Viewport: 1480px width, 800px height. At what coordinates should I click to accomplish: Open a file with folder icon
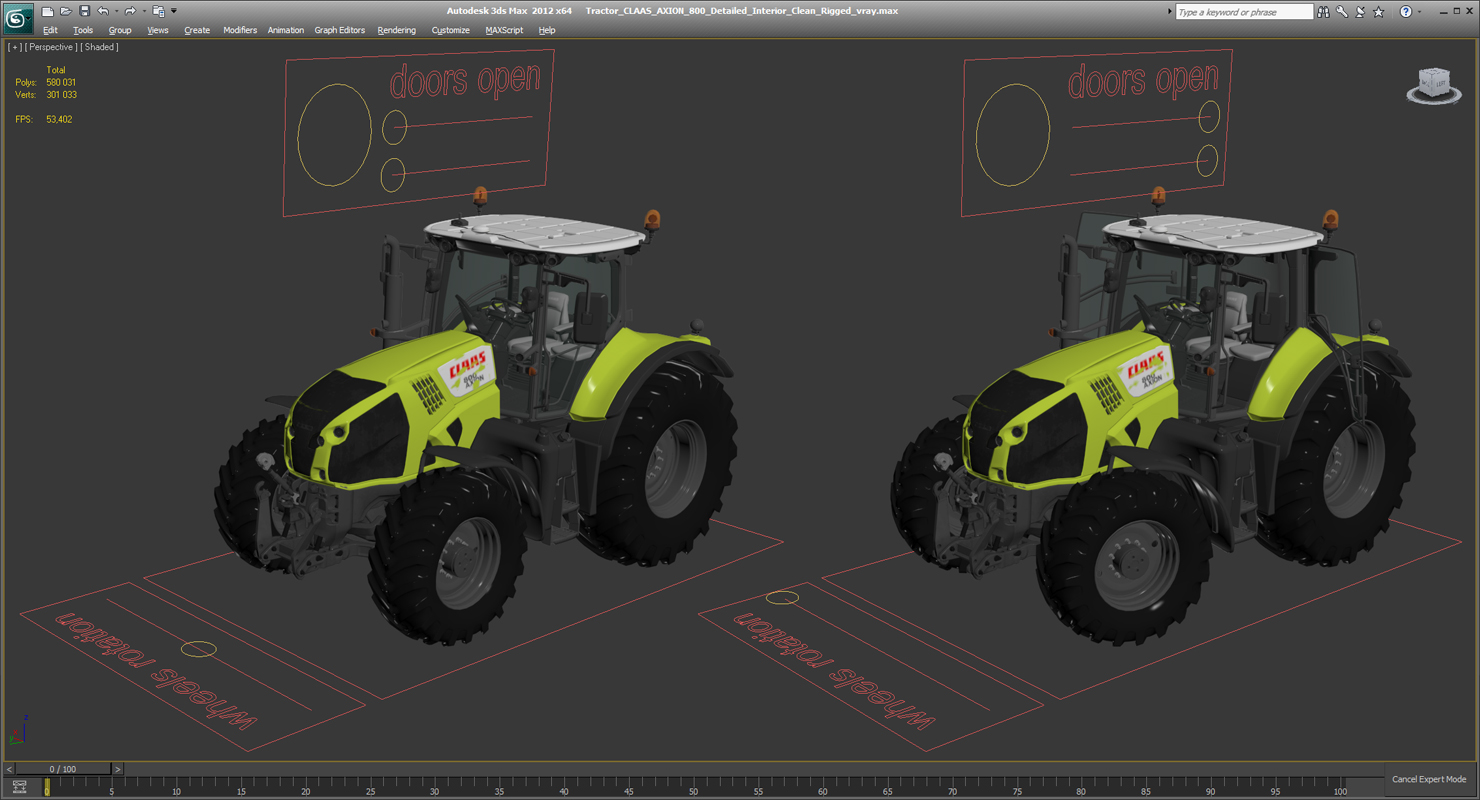click(x=65, y=11)
